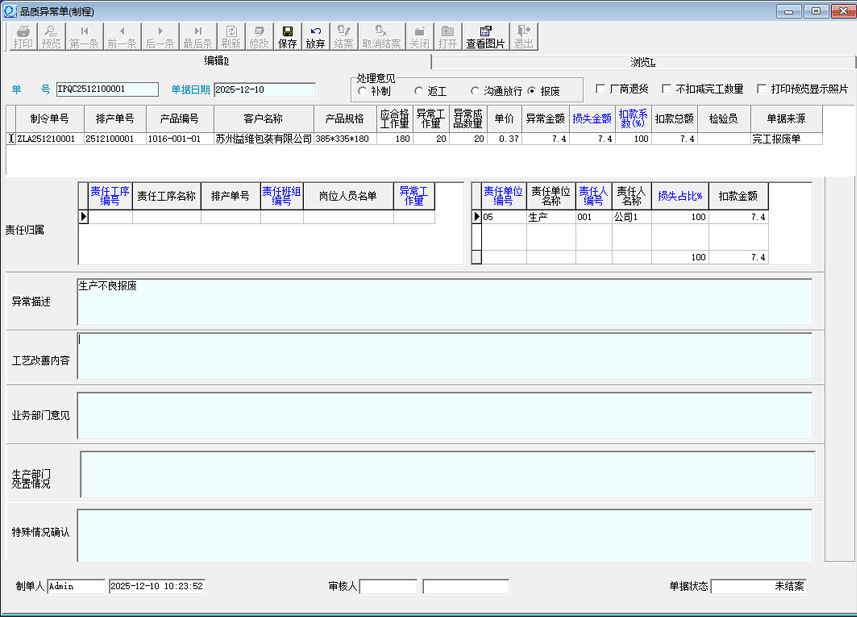Switch to the 编辑D tab
This screenshot has height=617, width=857.
coord(217,62)
